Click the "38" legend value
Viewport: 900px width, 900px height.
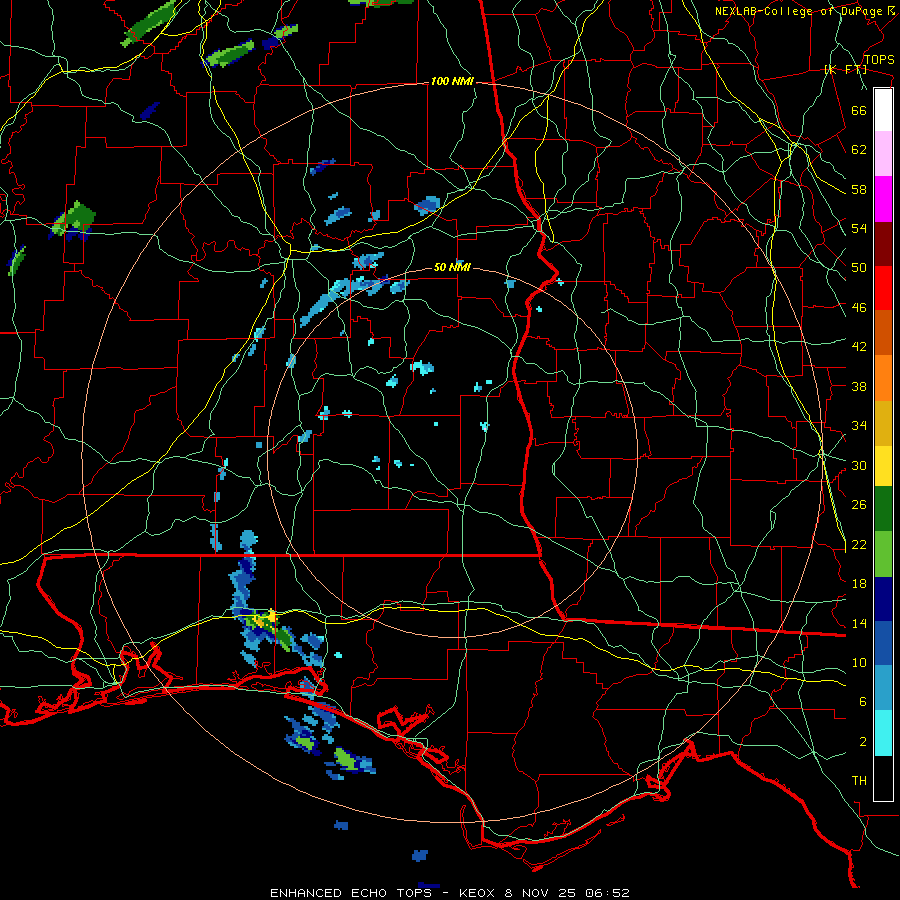click(859, 386)
